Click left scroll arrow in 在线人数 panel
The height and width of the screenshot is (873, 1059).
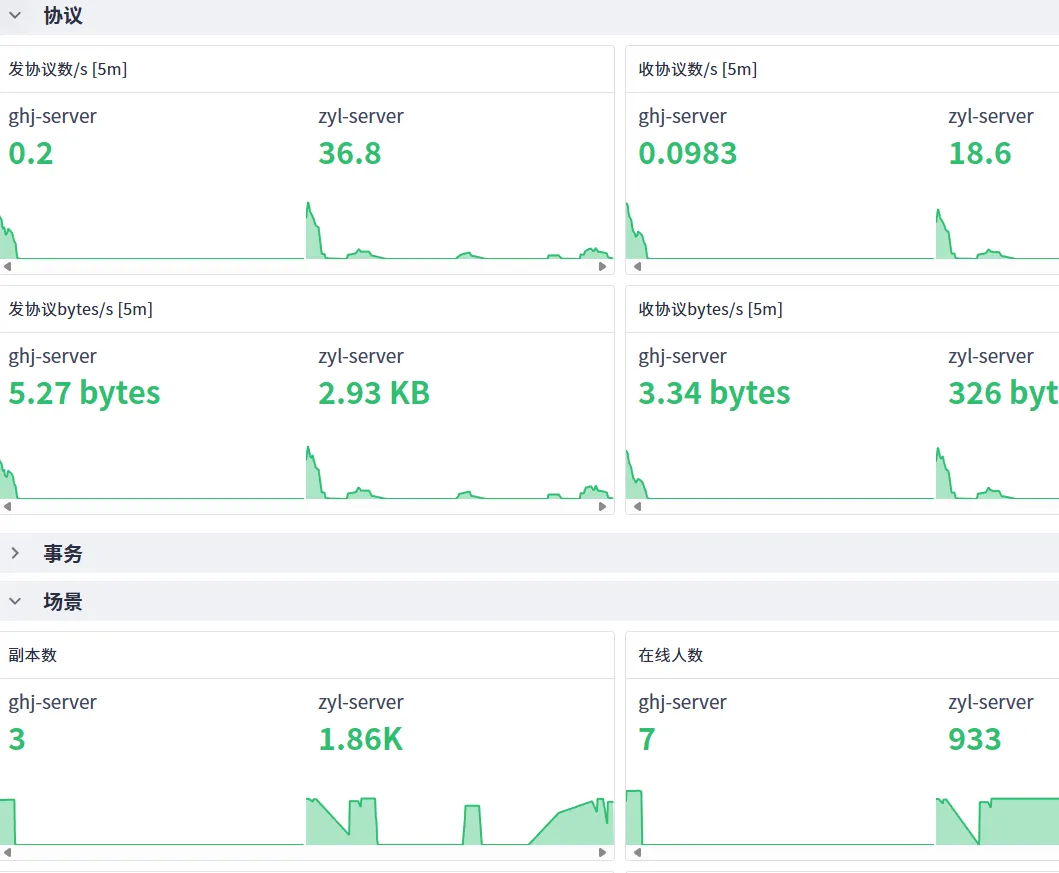(x=637, y=853)
